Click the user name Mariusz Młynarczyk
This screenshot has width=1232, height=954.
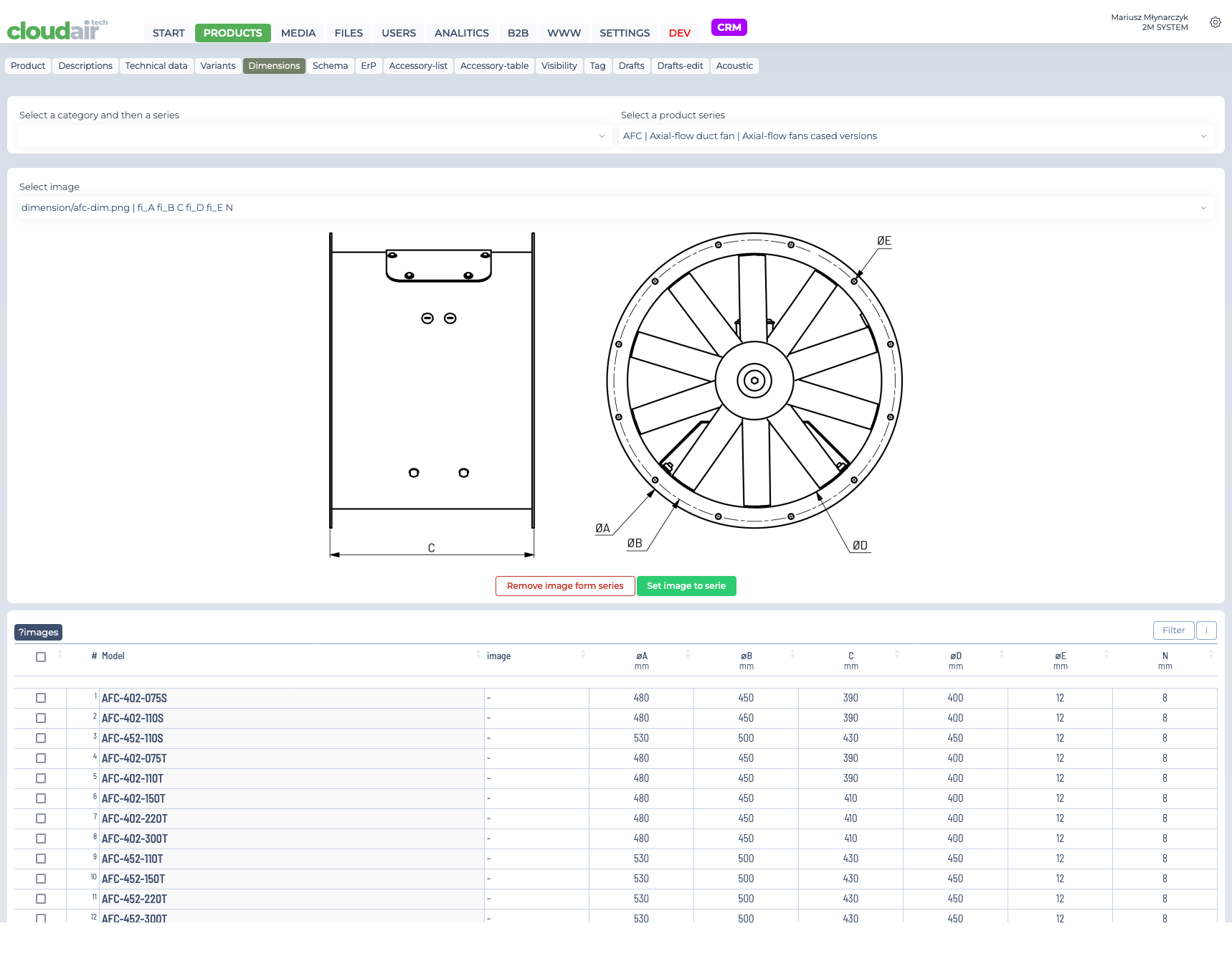pyautogui.click(x=1150, y=17)
